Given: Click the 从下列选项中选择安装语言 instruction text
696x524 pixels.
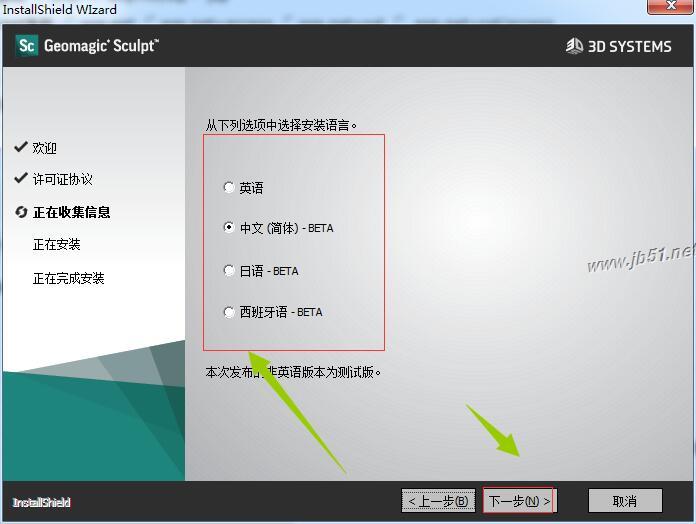Looking at the screenshot, I should 281,125.
